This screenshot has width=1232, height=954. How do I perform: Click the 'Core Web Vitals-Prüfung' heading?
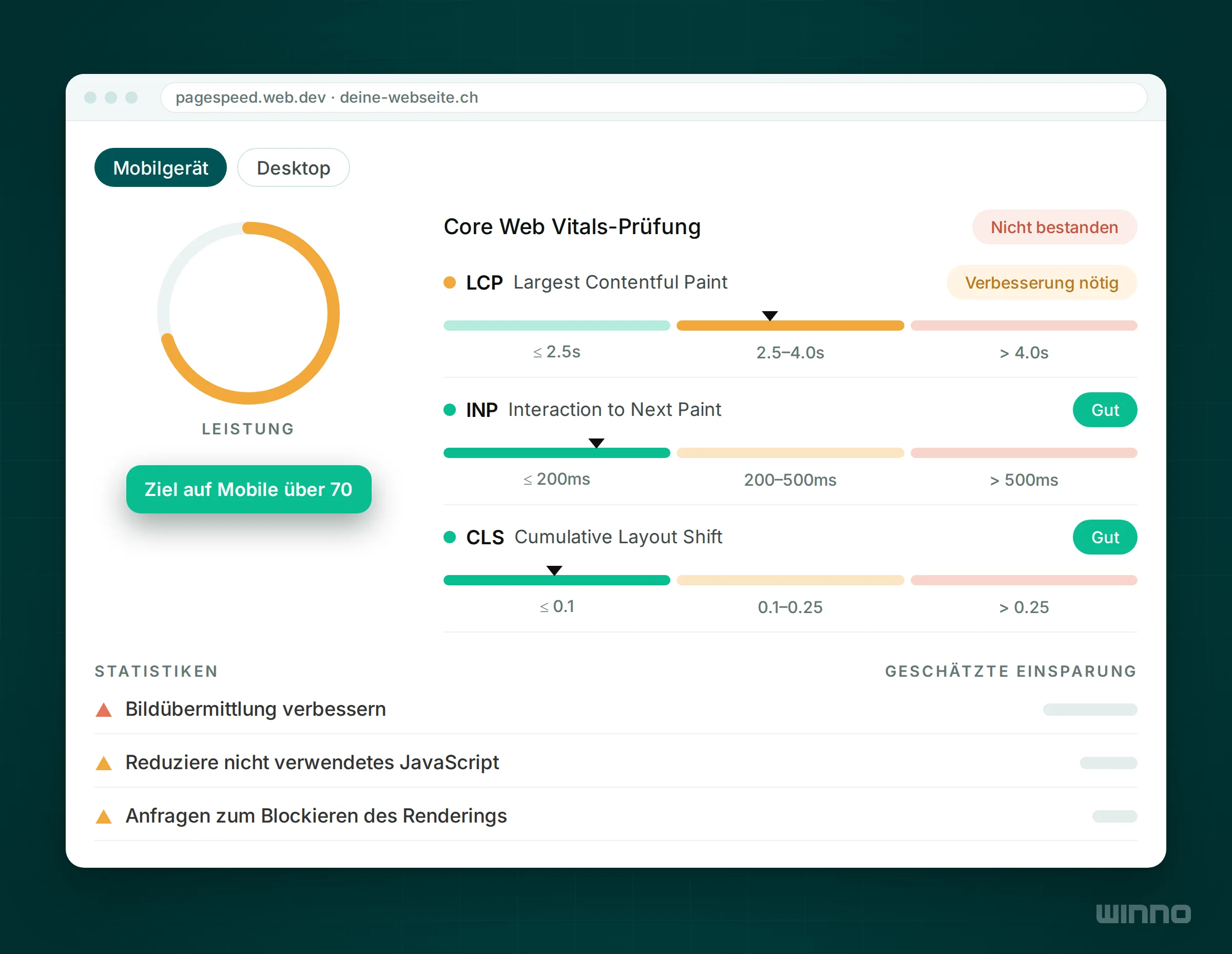(x=572, y=227)
